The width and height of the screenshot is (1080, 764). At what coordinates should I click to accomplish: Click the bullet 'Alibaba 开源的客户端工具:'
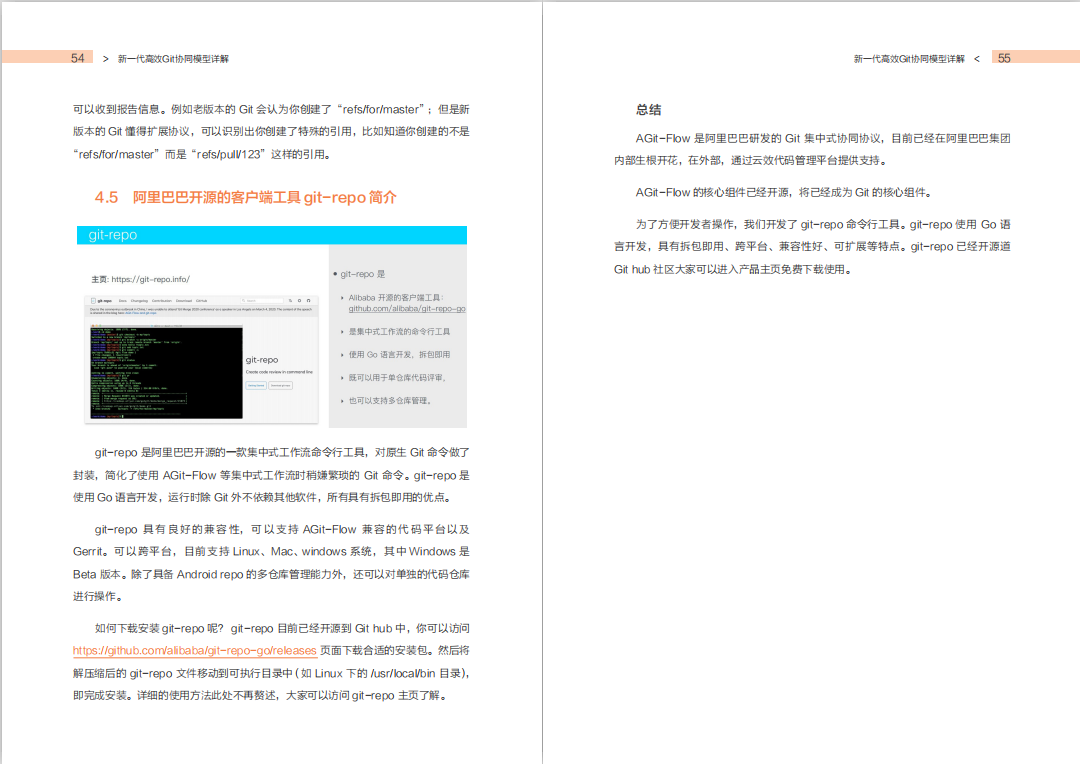click(396, 298)
